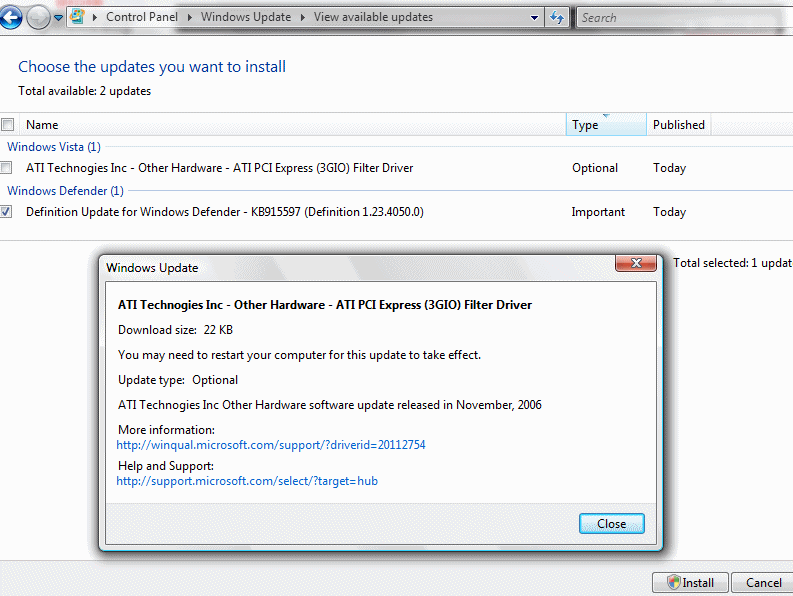Select Windows Update in the breadcrumb
This screenshot has width=793, height=596.
tap(245, 17)
